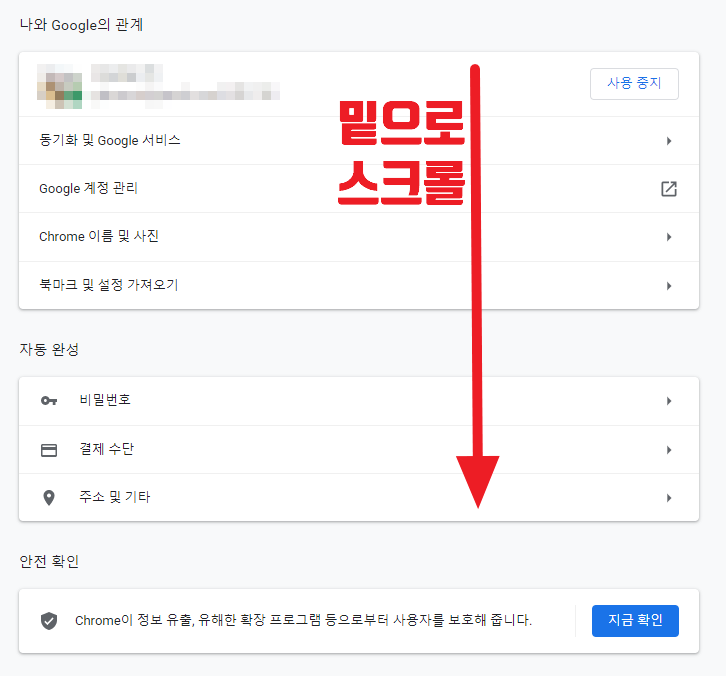Image resolution: width=726 pixels, height=676 pixels.
Task: Open Google 계정 관리 text
Action: coord(88,188)
